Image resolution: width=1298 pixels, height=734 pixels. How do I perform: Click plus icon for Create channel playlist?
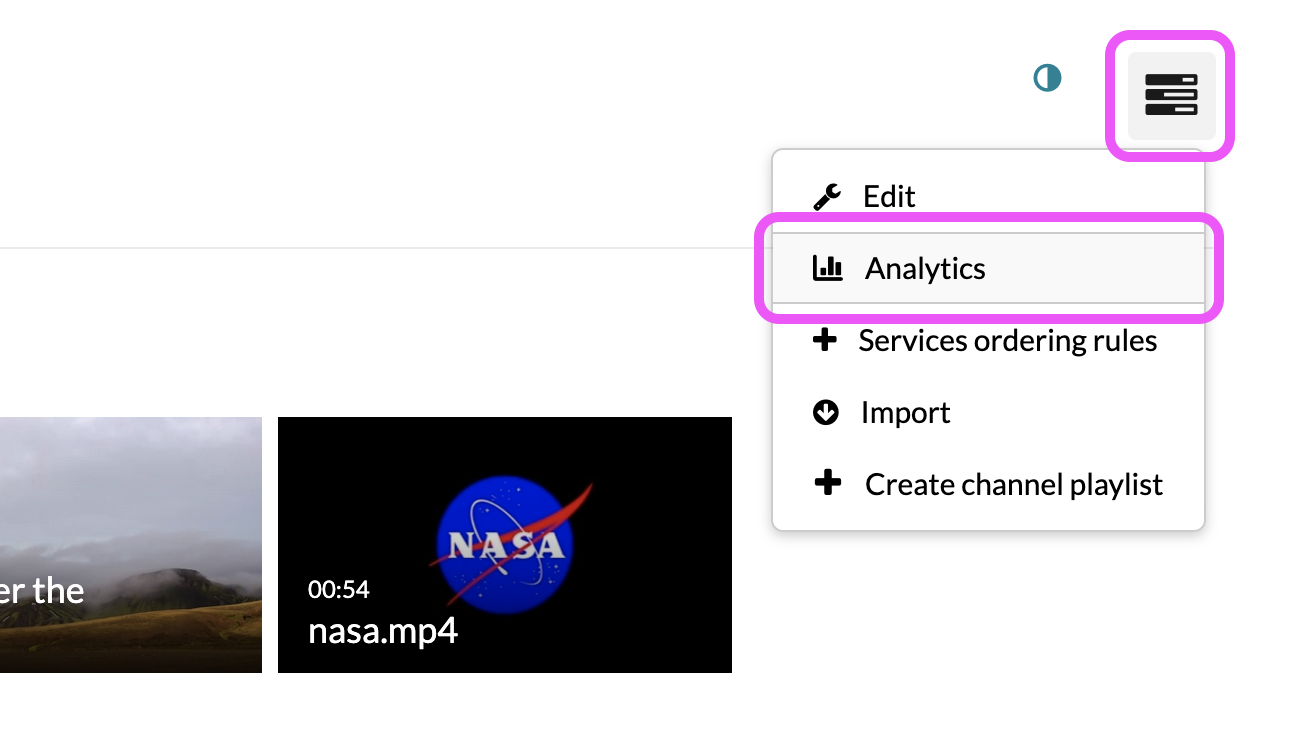tap(827, 484)
